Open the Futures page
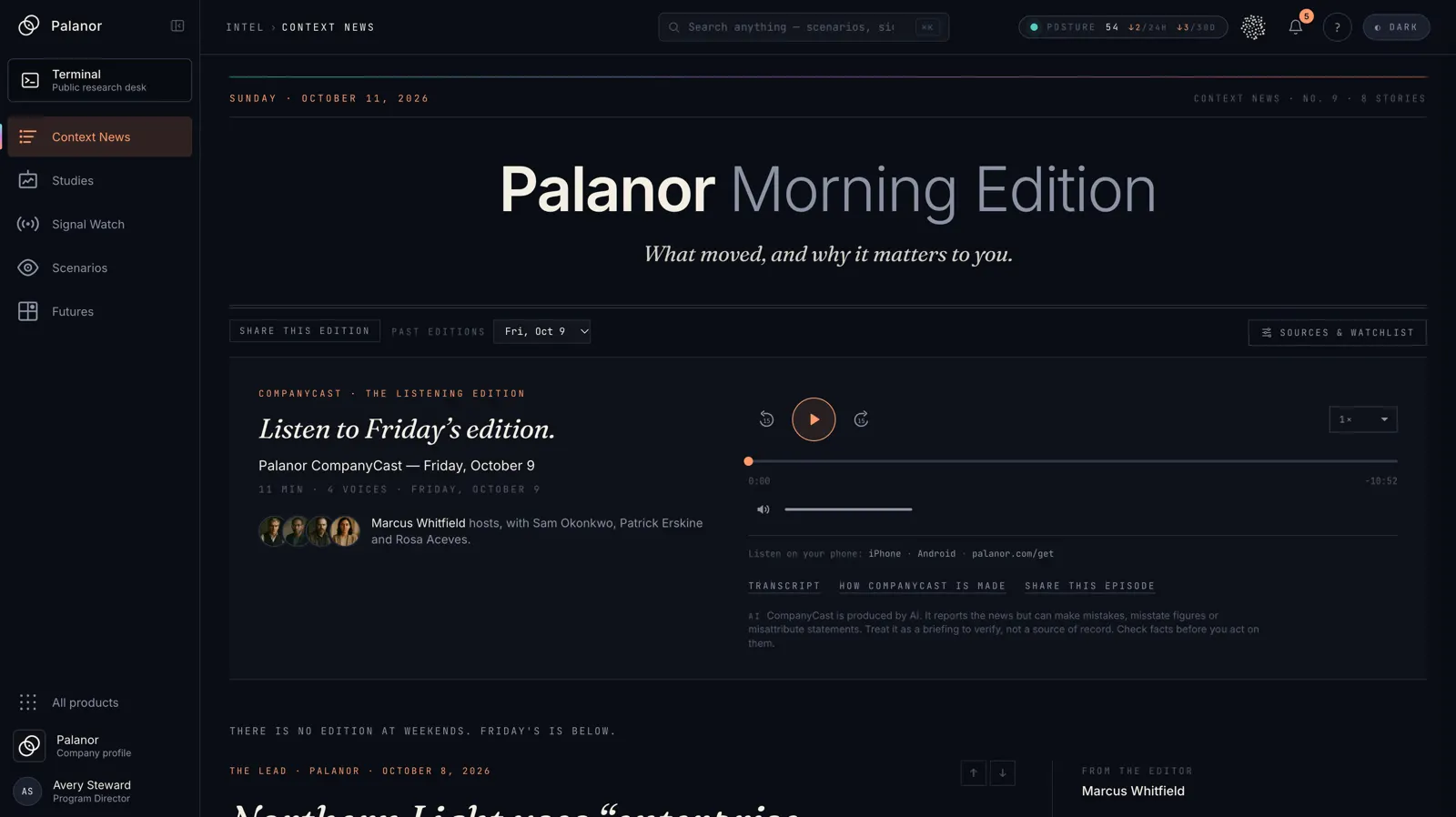Viewport: 1456px width, 817px height. (x=100, y=311)
